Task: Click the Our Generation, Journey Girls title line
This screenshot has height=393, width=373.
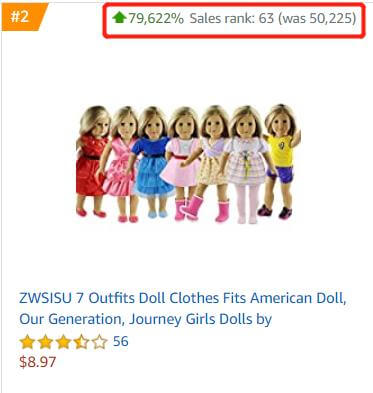Action: pos(145,319)
